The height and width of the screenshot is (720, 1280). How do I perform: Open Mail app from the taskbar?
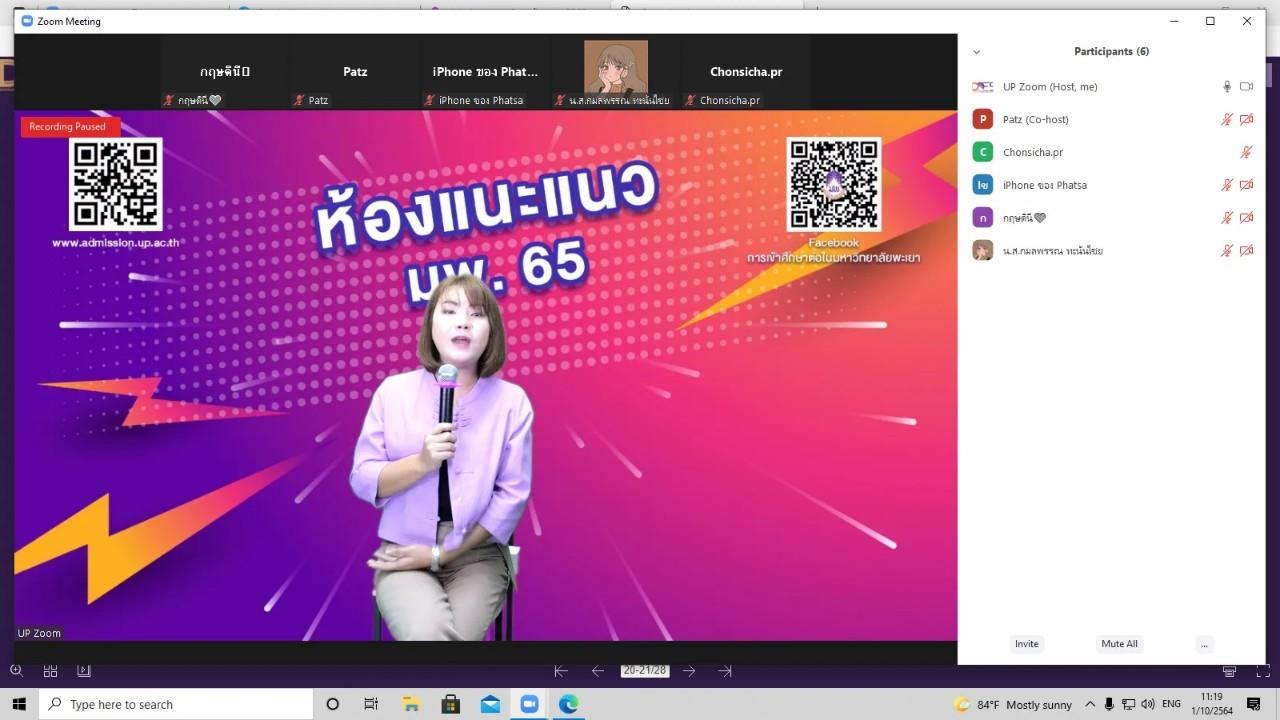coord(490,704)
